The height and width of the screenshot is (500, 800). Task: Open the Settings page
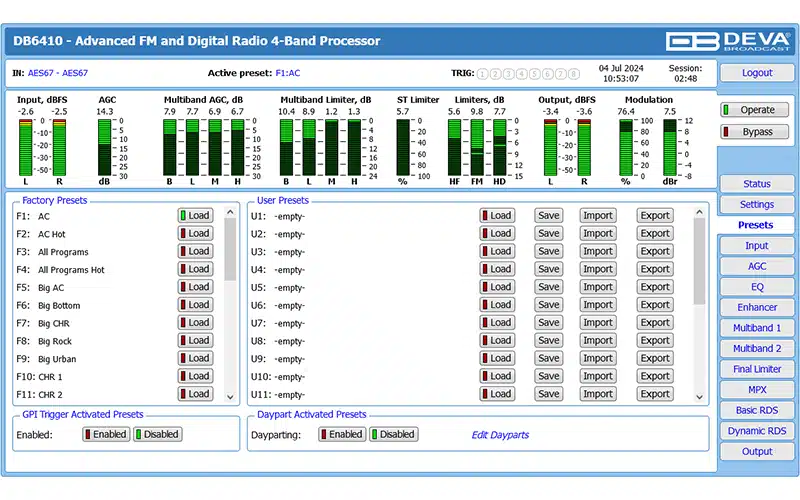[757, 204]
